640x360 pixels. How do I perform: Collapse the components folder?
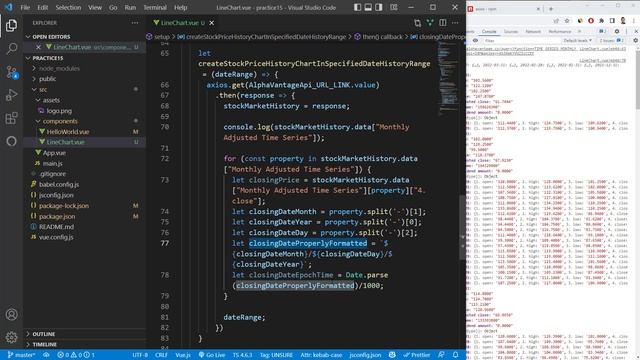[x=85, y=121]
